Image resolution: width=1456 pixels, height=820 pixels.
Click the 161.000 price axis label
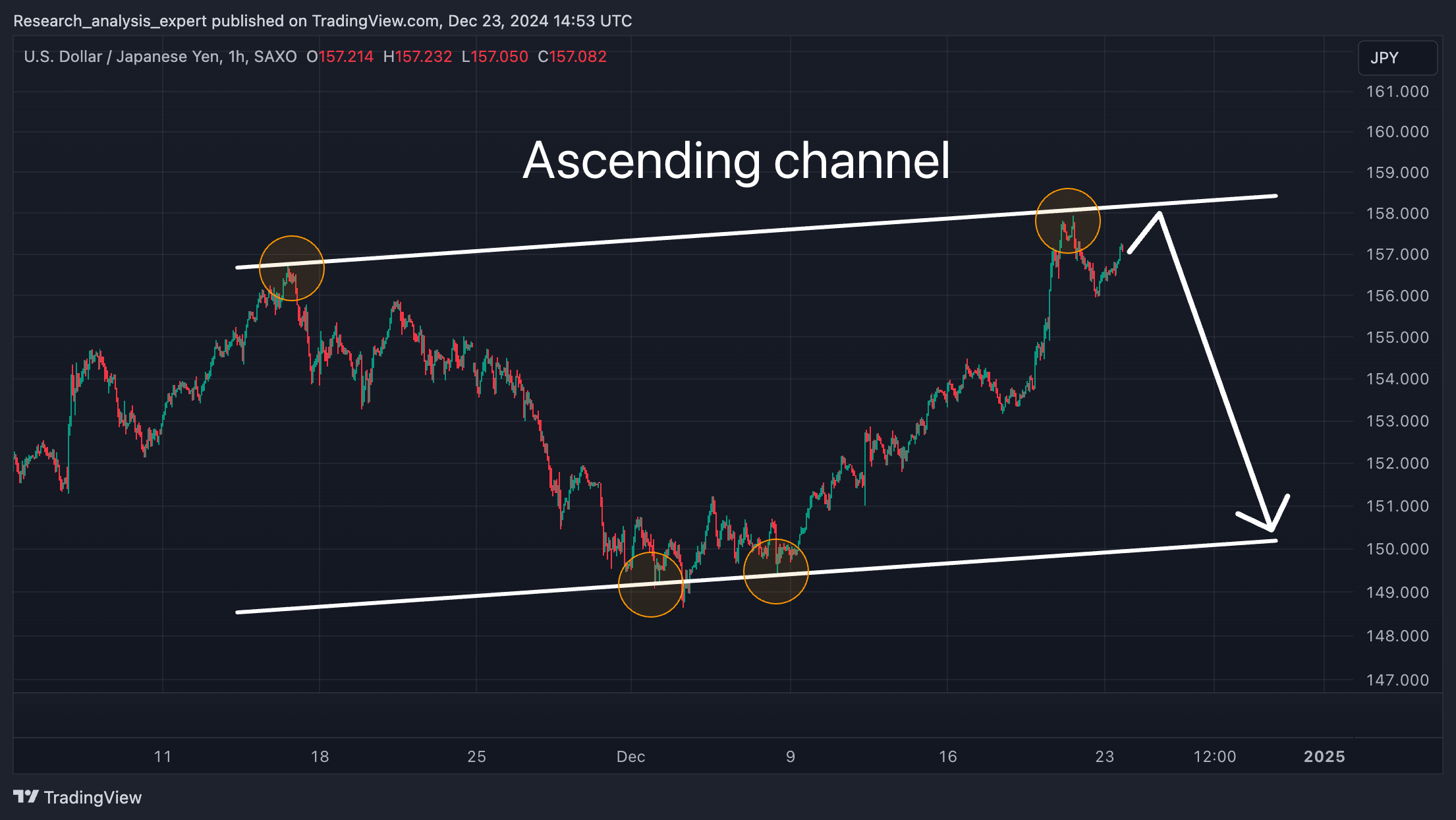[1397, 92]
